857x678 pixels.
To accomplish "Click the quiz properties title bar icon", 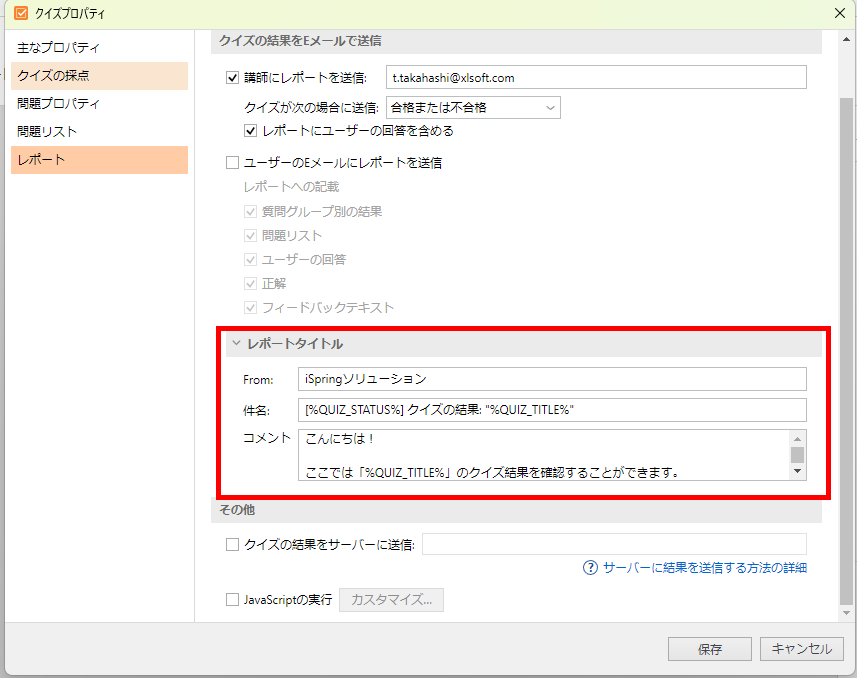I will pos(20,14).
